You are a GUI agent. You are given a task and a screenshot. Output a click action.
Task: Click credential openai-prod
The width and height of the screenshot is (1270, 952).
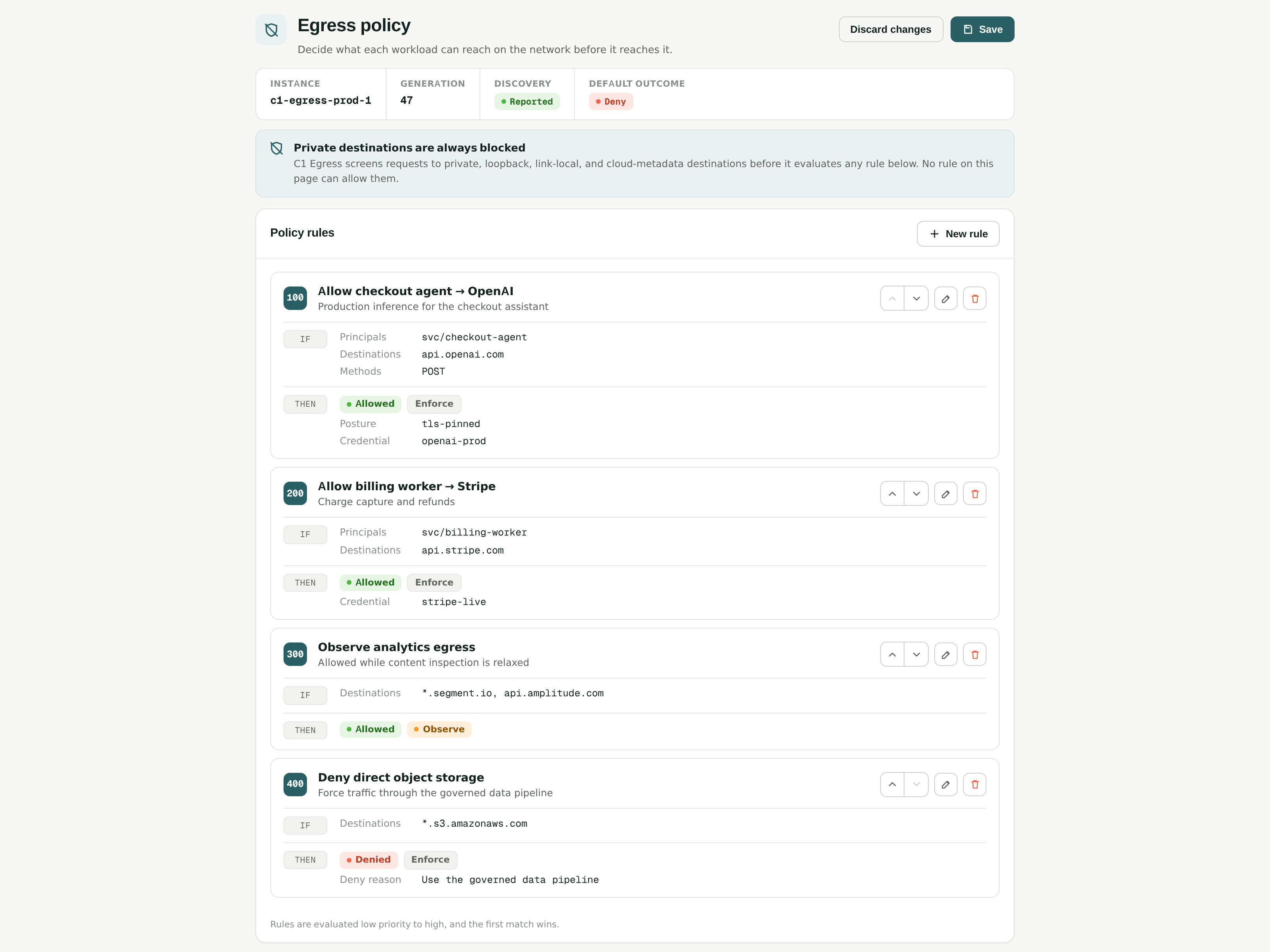point(453,441)
